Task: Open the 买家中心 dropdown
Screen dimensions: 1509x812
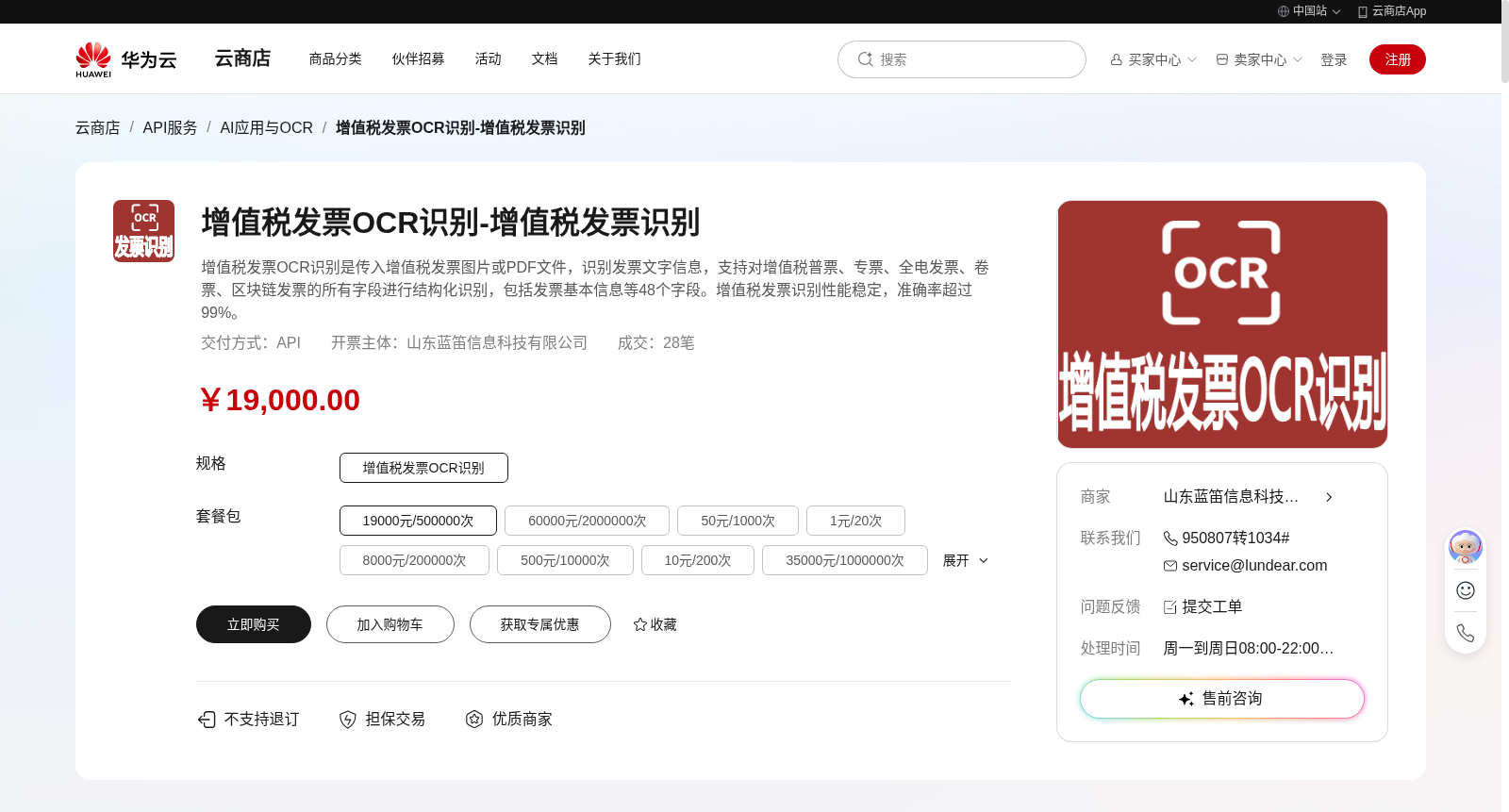Action: click(x=1153, y=59)
